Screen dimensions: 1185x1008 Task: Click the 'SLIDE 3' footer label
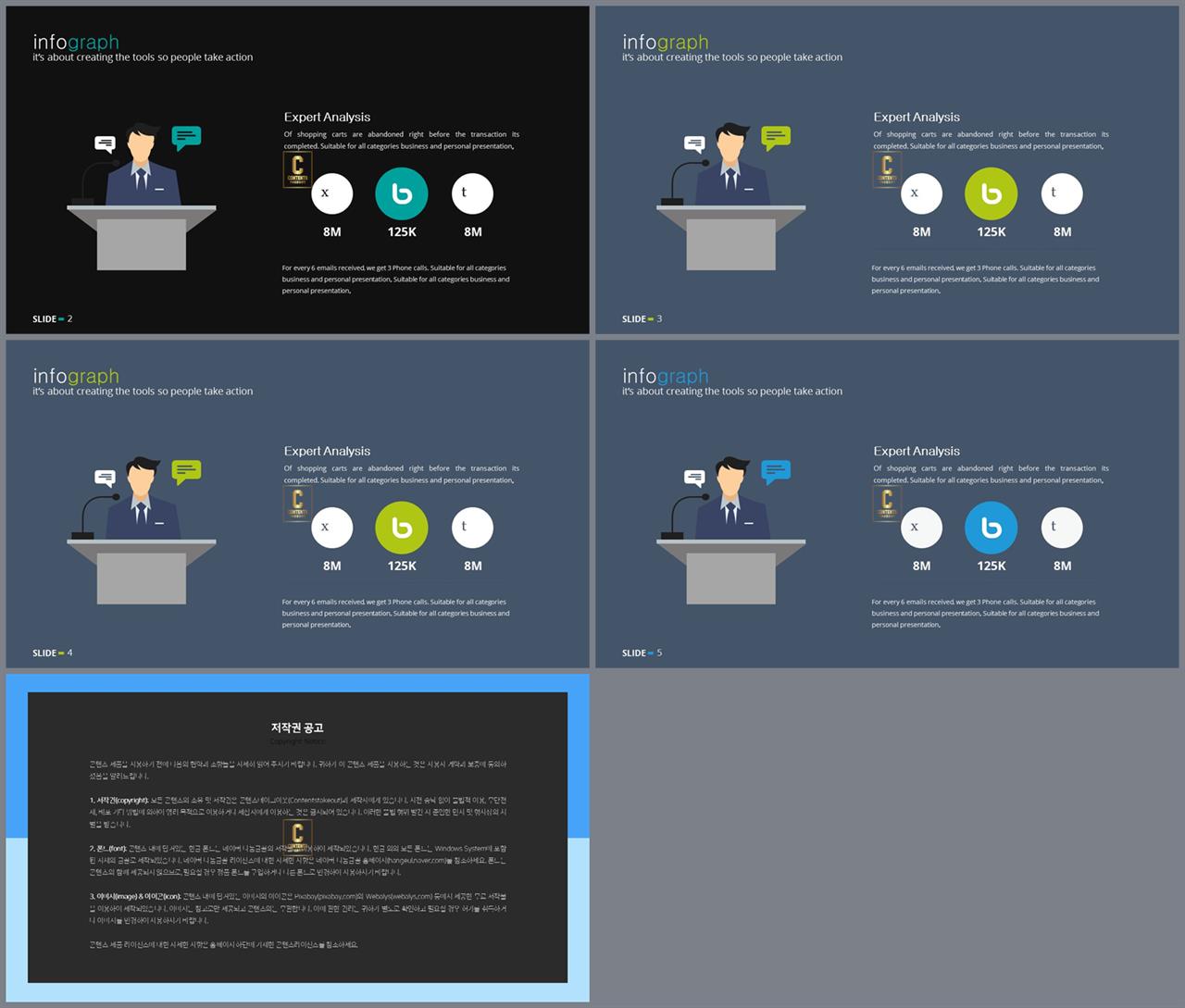[642, 319]
